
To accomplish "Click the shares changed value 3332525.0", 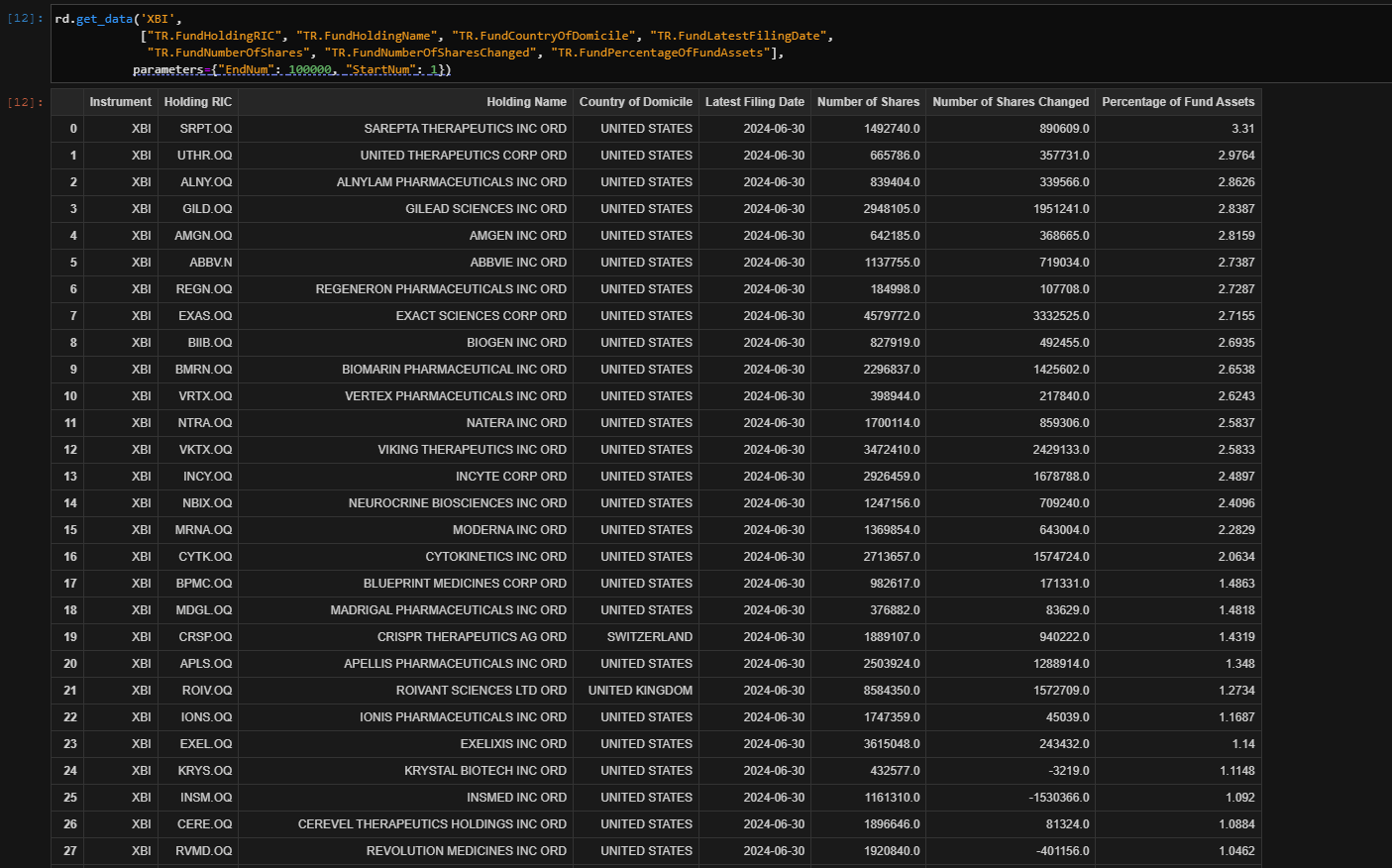I will coord(1061,316).
